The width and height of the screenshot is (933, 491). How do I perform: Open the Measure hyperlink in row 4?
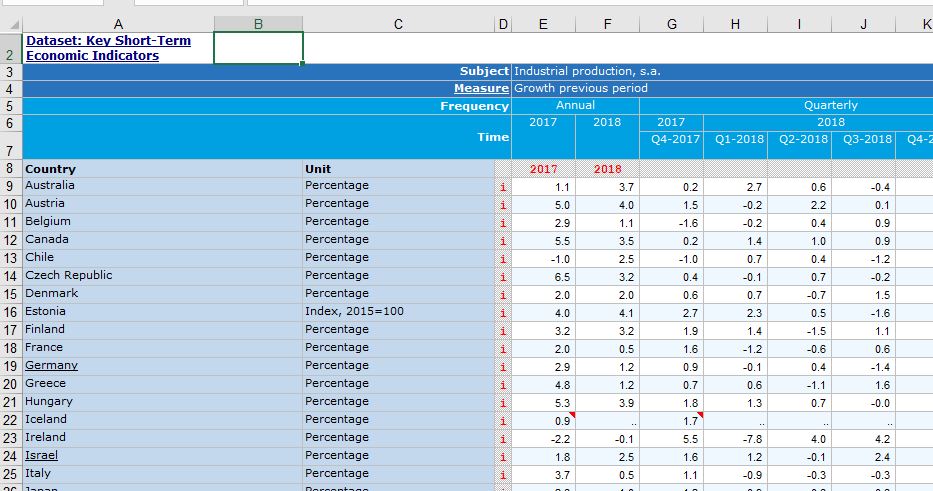pos(481,88)
